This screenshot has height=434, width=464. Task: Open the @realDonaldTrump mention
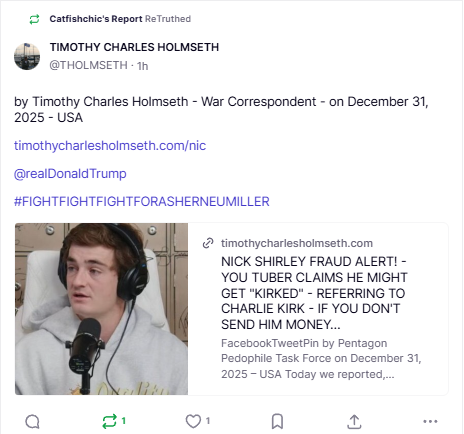(70, 174)
